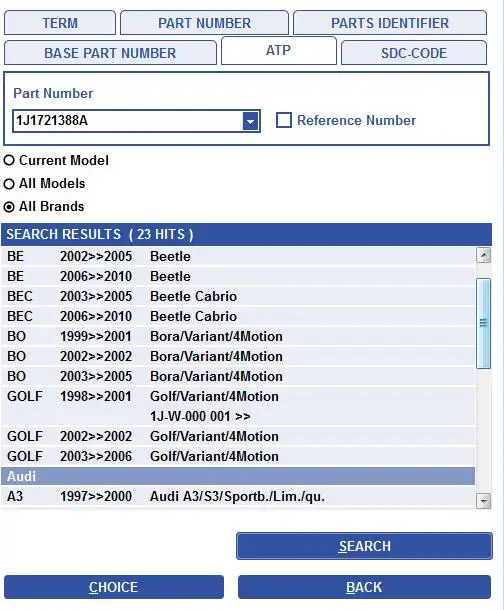Select Beetle Cabrio 2003>>2005 row

point(238,296)
